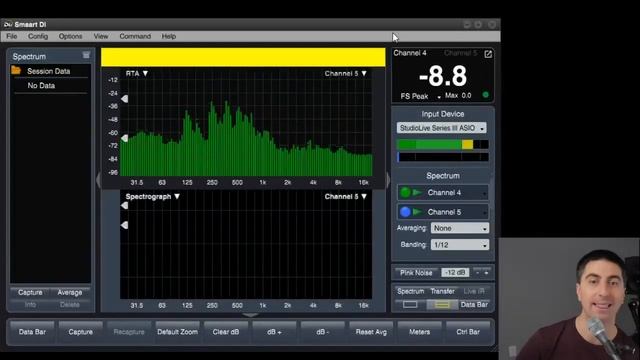Viewport: 640px width, 360px height.
Task: Open the Spectrum data panel menu icon
Action: tap(86, 55)
